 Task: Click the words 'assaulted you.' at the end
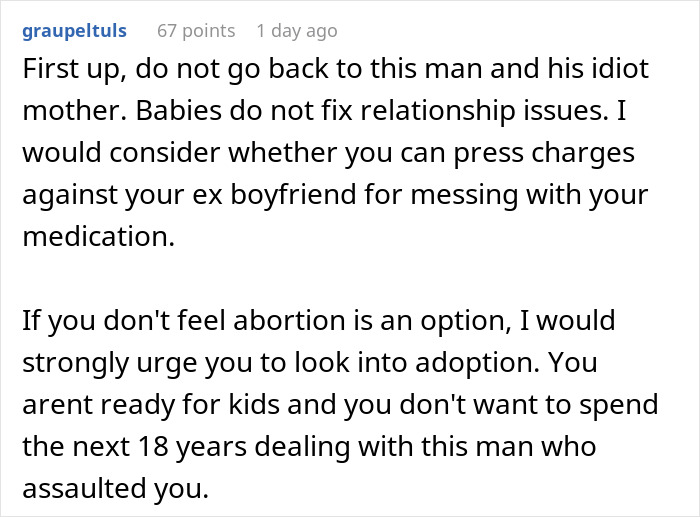pos(116,488)
